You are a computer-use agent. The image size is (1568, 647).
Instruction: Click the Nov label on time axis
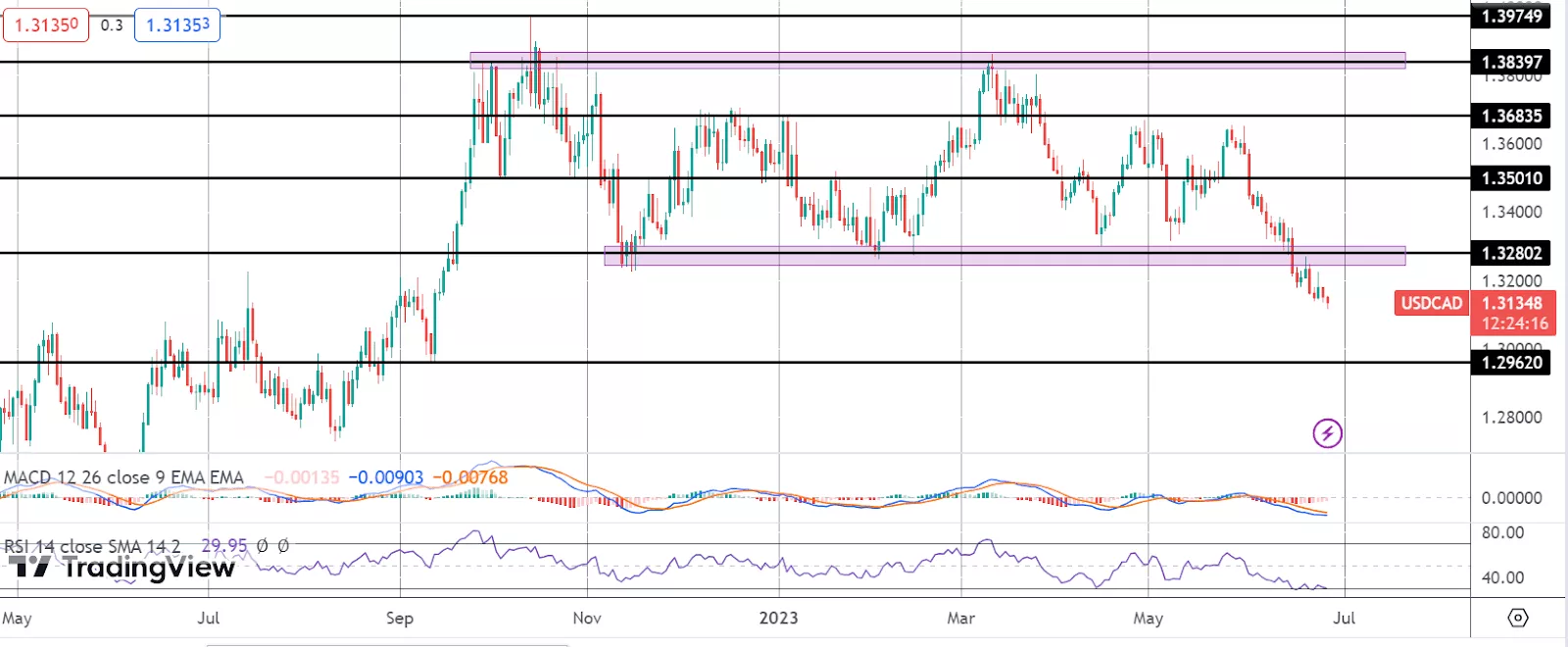tap(587, 619)
